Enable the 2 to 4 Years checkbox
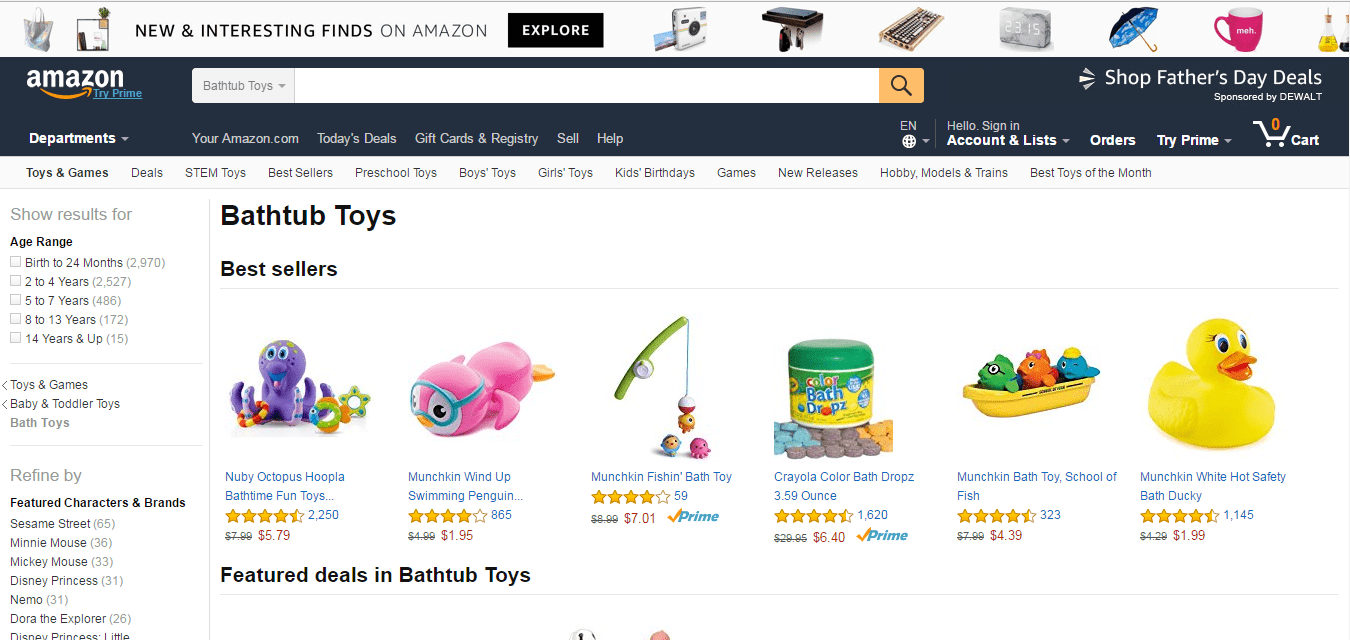The width and height of the screenshot is (1350, 640). click(15, 281)
